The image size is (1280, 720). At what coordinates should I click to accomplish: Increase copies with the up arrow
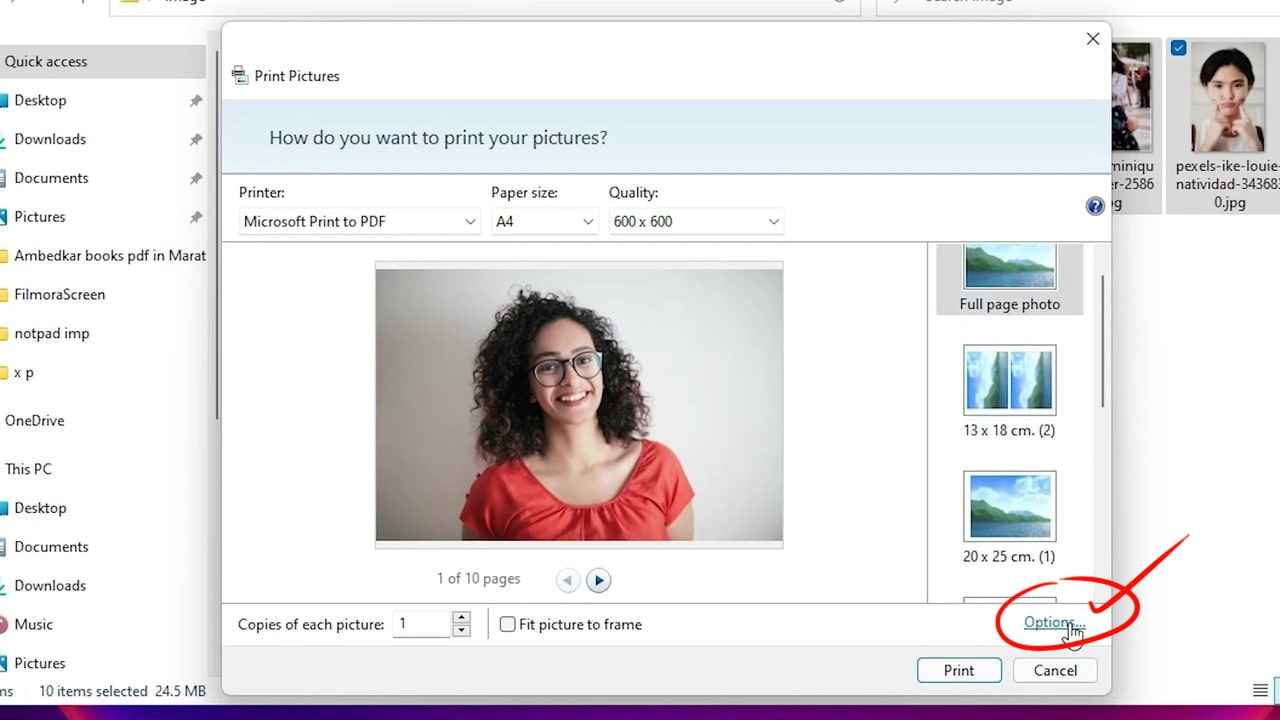pyautogui.click(x=461, y=618)
